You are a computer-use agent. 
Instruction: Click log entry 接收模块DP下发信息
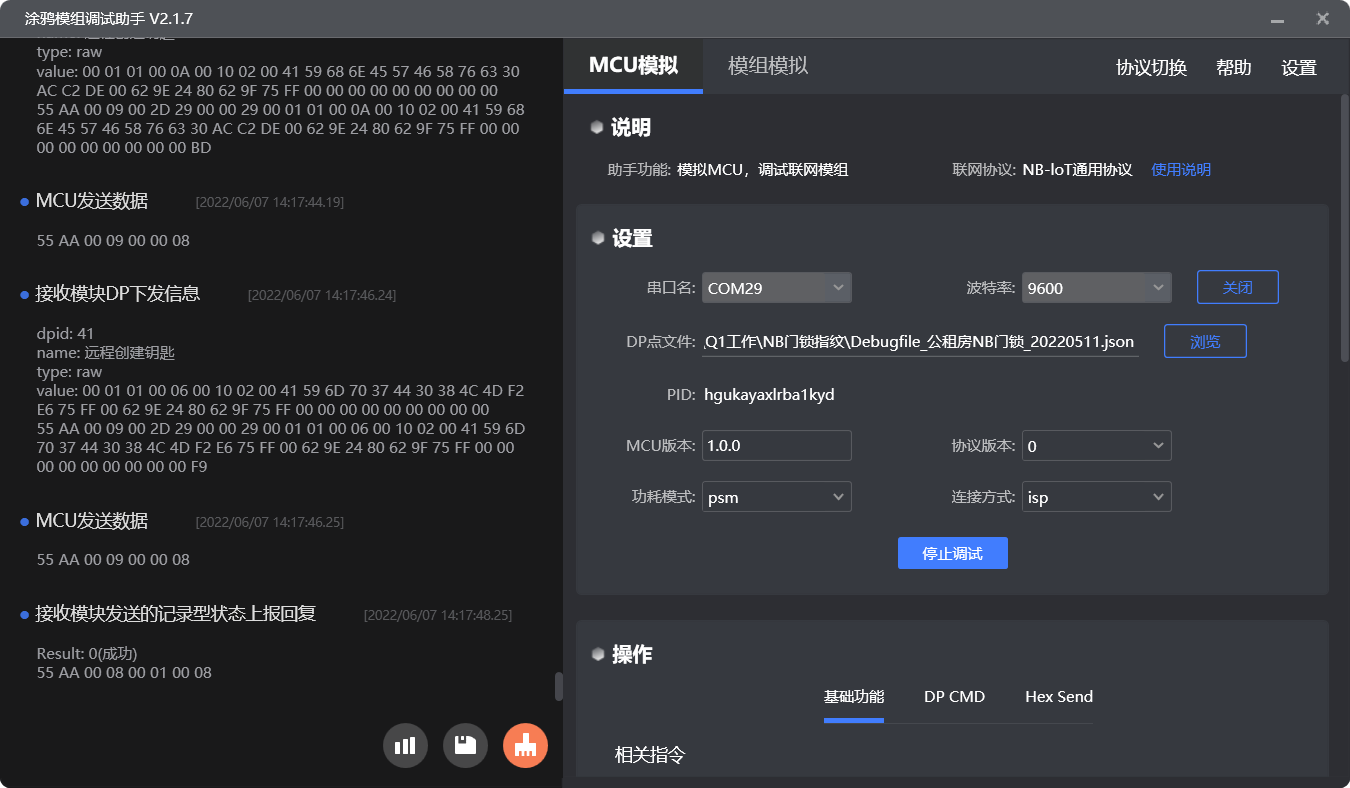pos(118,294)
